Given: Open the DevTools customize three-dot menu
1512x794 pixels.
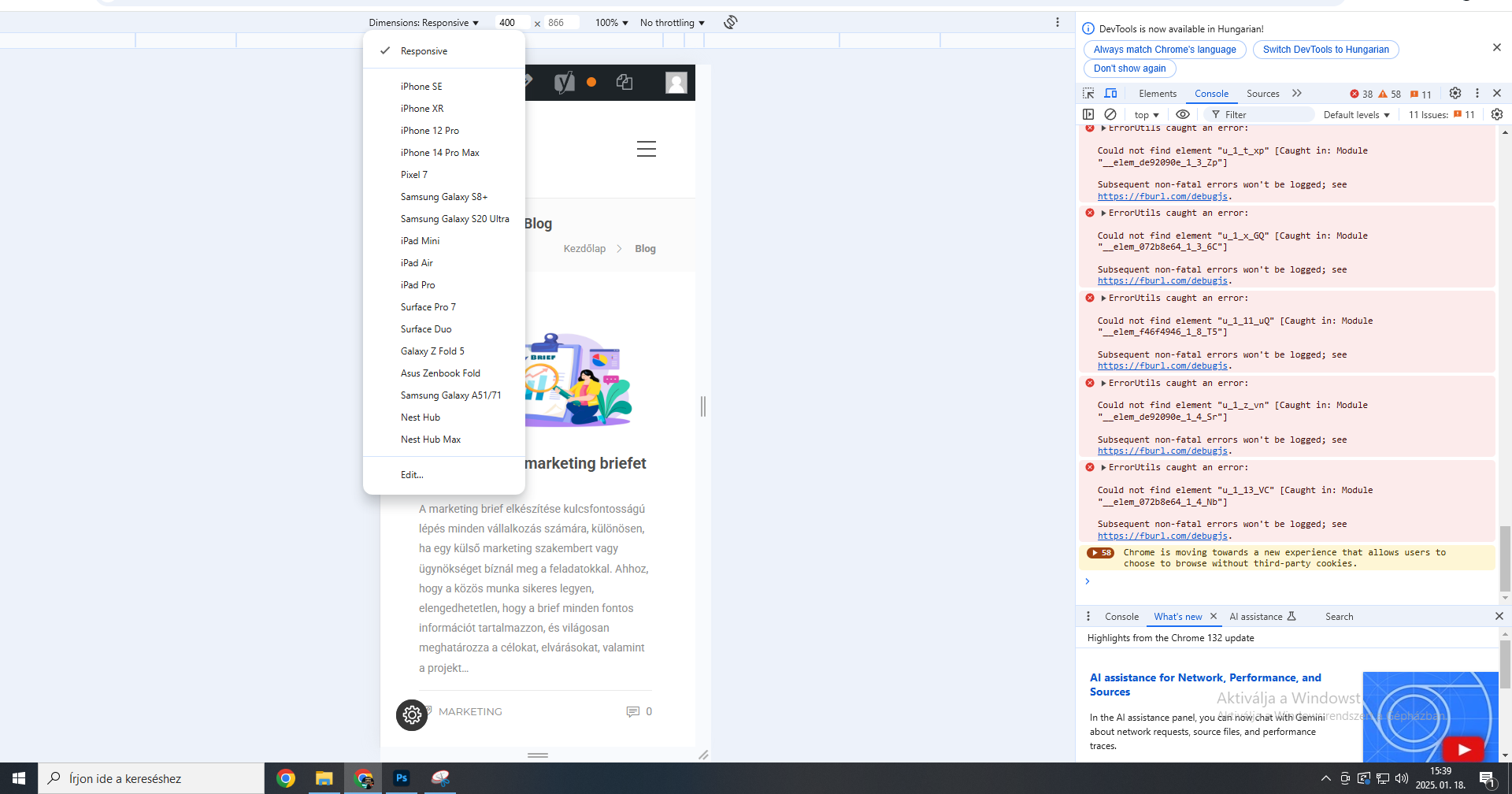Looking at the screenshot, I should click(1477, 93).
